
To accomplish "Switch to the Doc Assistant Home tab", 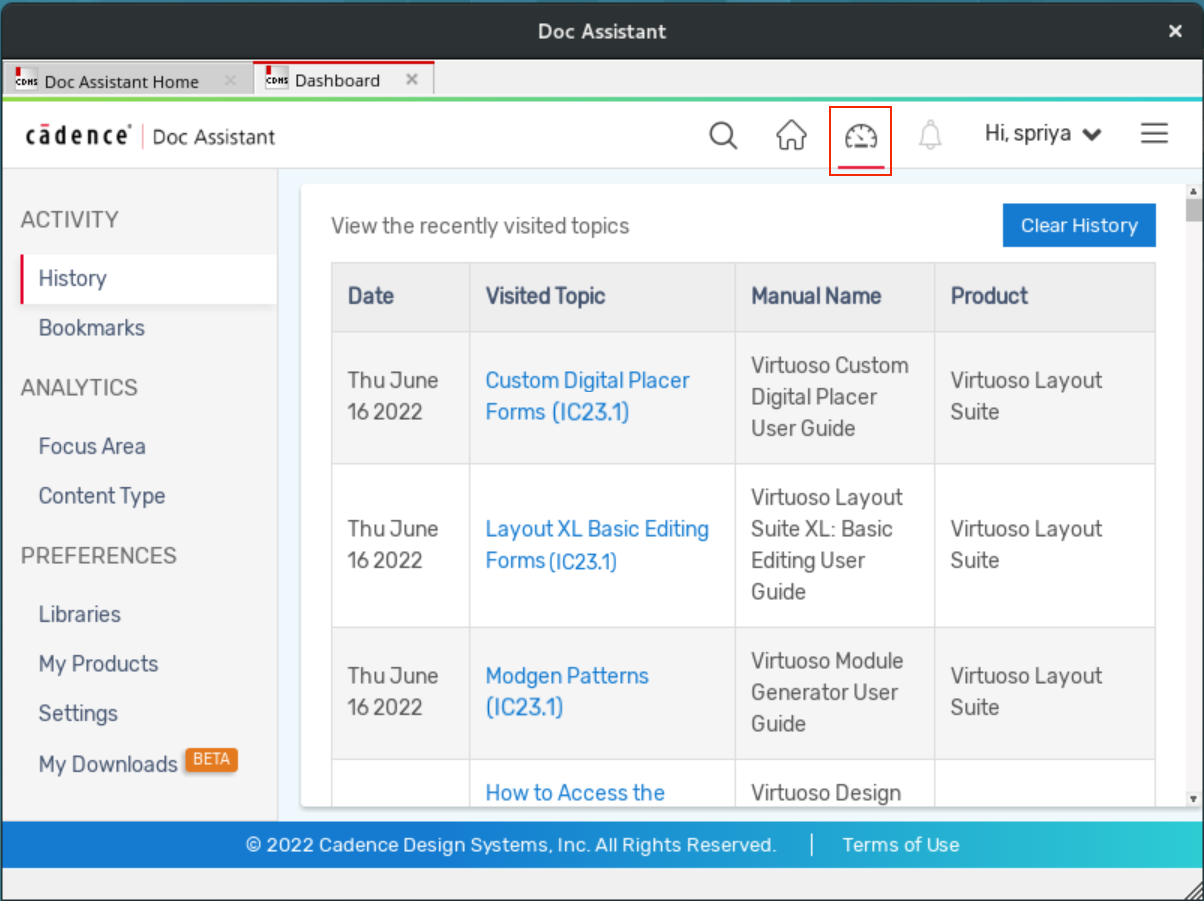I will point(120,81).
